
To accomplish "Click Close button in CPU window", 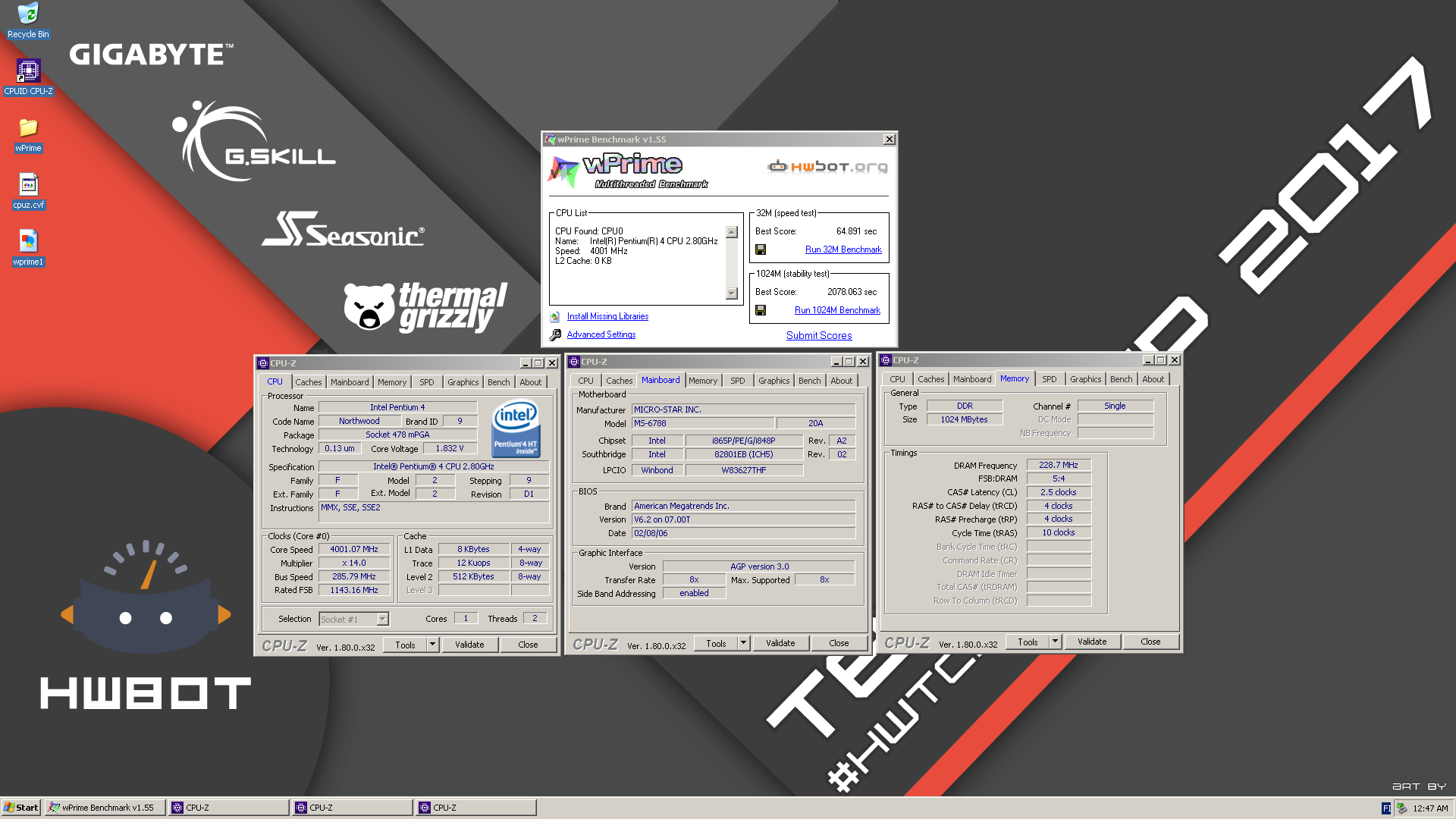I will coord(528,645).
